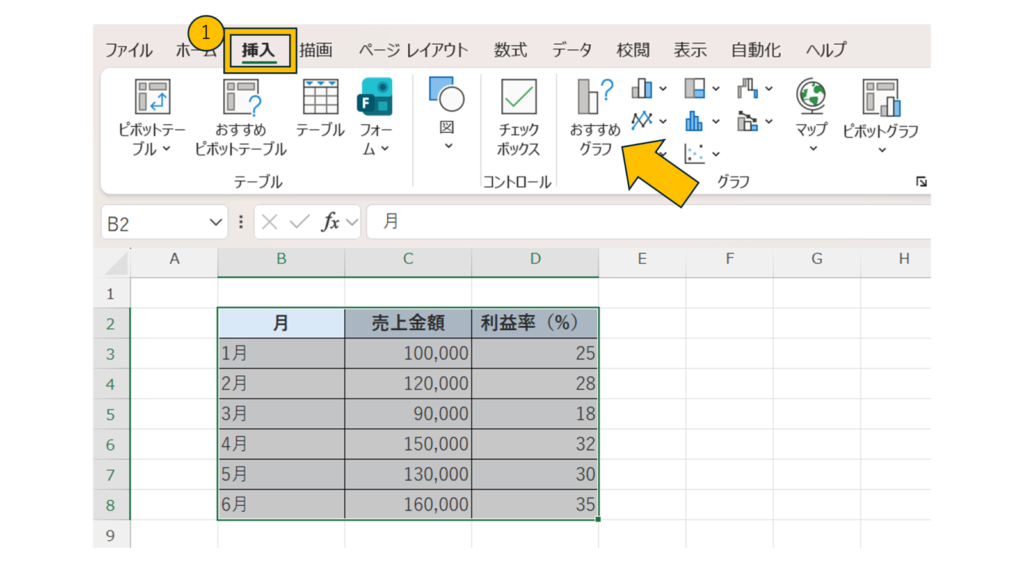This screenshot has width=1024, height=576.
Task: Switch to the 数式 tab
Action: pyautogui.click(x=510, y=50)
